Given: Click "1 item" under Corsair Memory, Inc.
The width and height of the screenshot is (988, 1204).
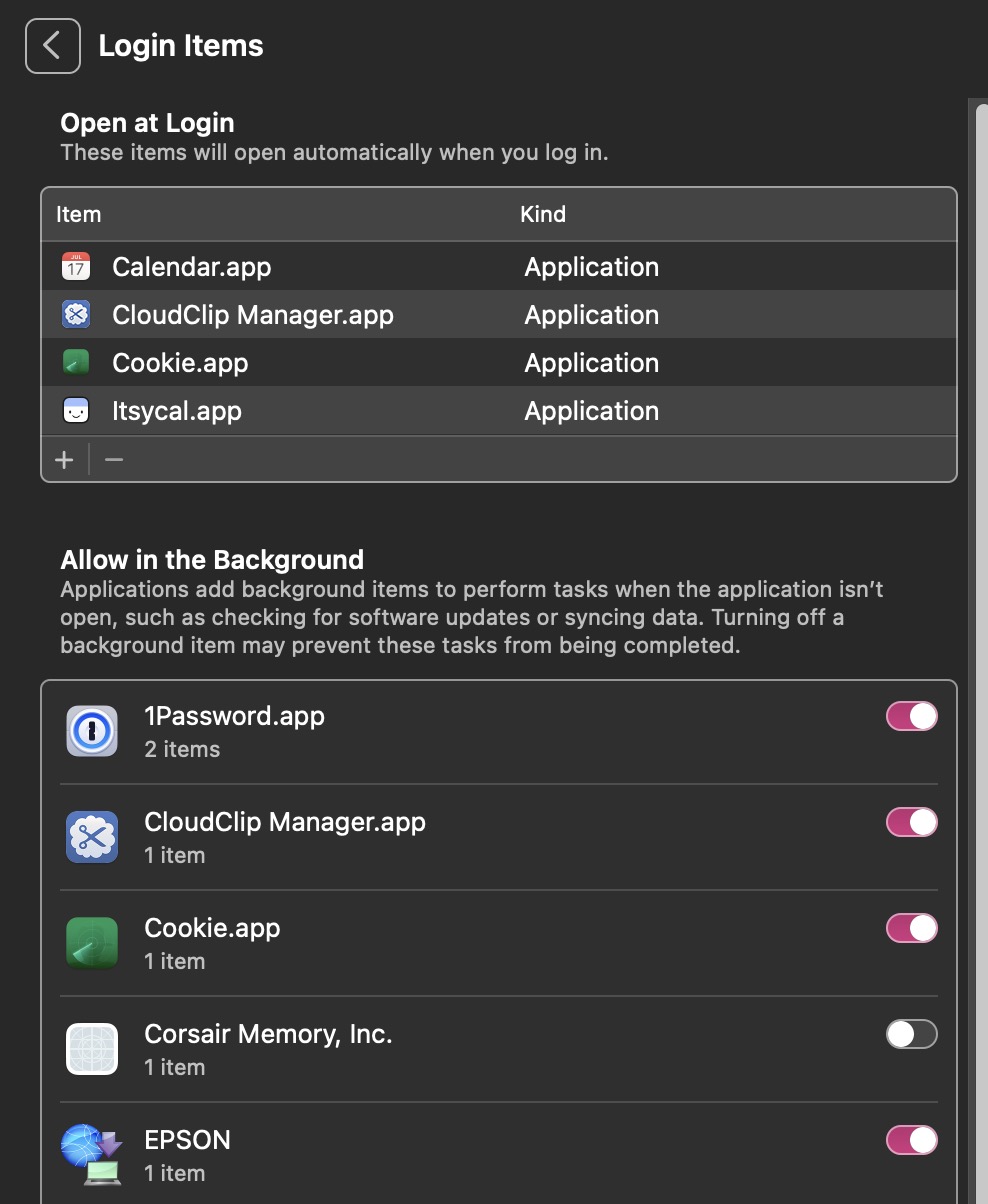Looking at the screenshot, I should 175,1067.
